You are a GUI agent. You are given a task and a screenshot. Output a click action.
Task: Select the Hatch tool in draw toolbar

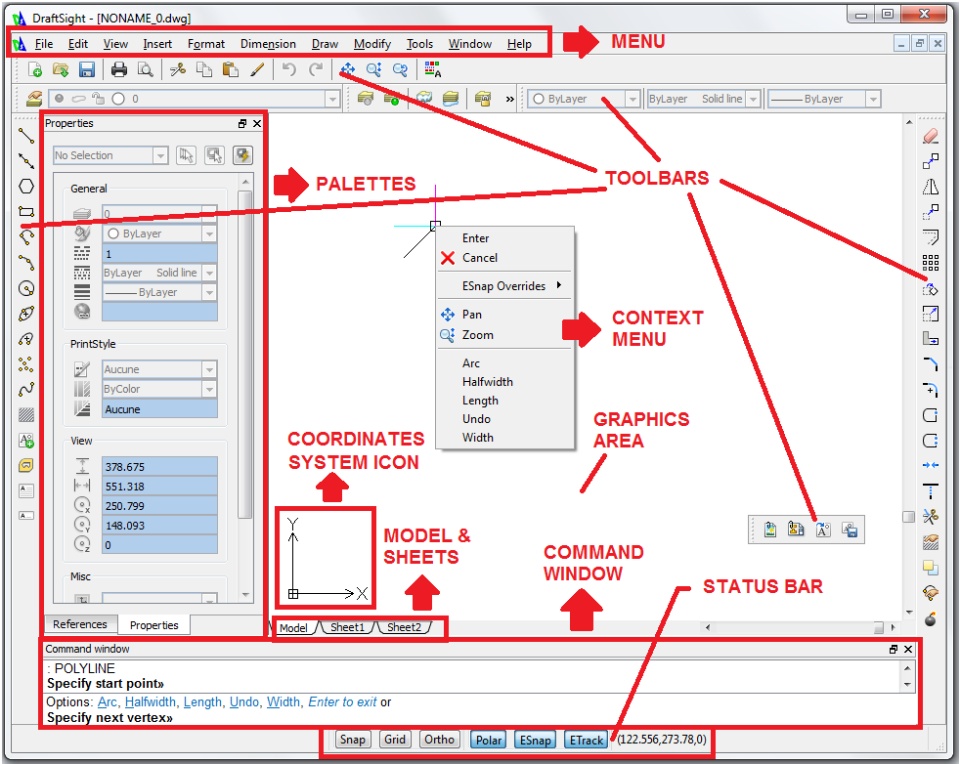tap(26, 415)
